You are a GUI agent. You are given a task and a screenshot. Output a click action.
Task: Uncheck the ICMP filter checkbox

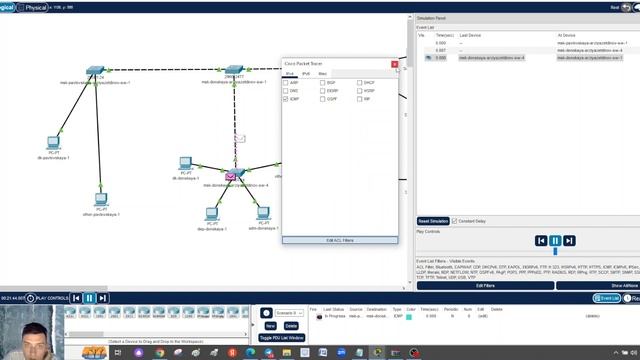click(x=286, y=99)
